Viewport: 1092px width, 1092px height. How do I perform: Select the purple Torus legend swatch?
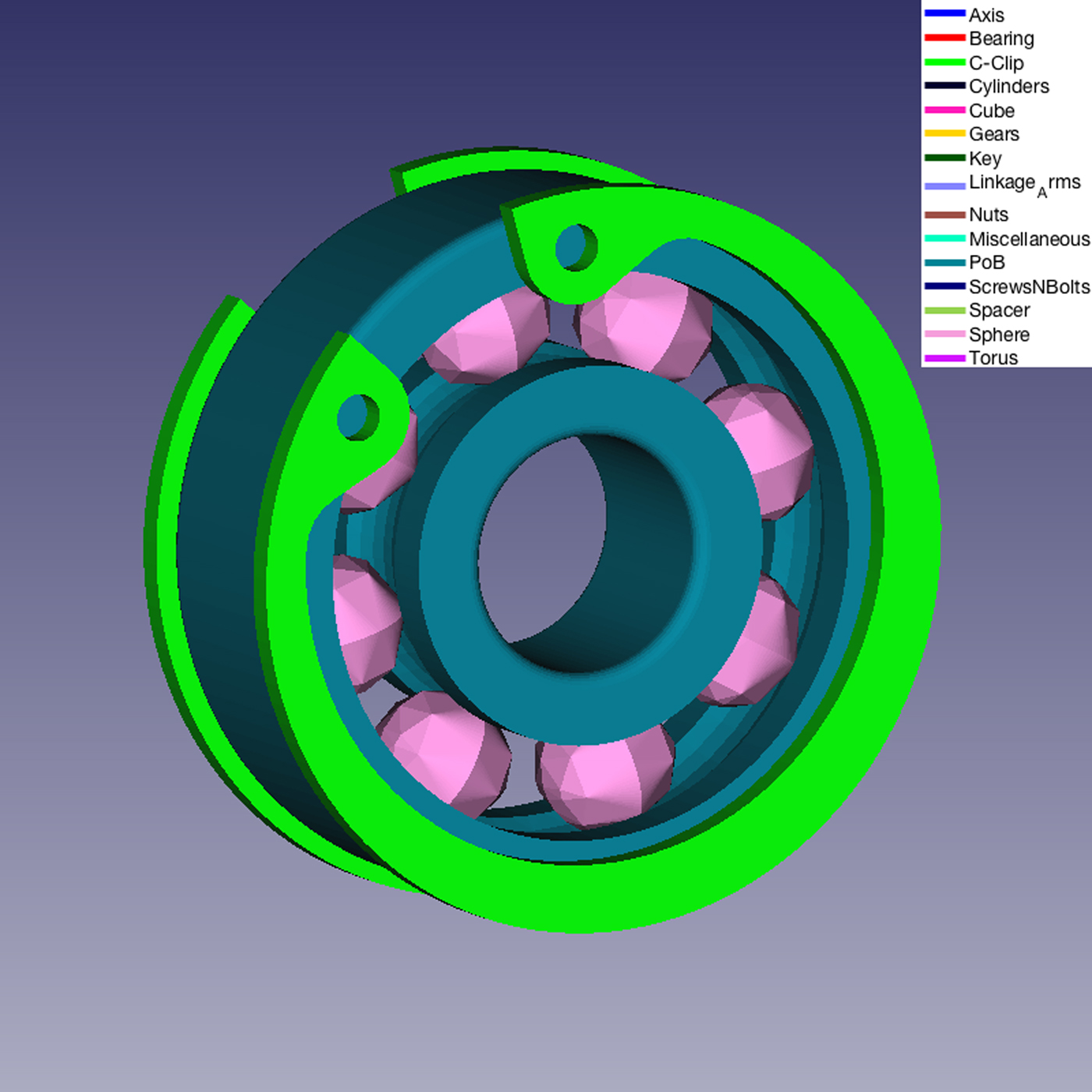pos(945,358)
